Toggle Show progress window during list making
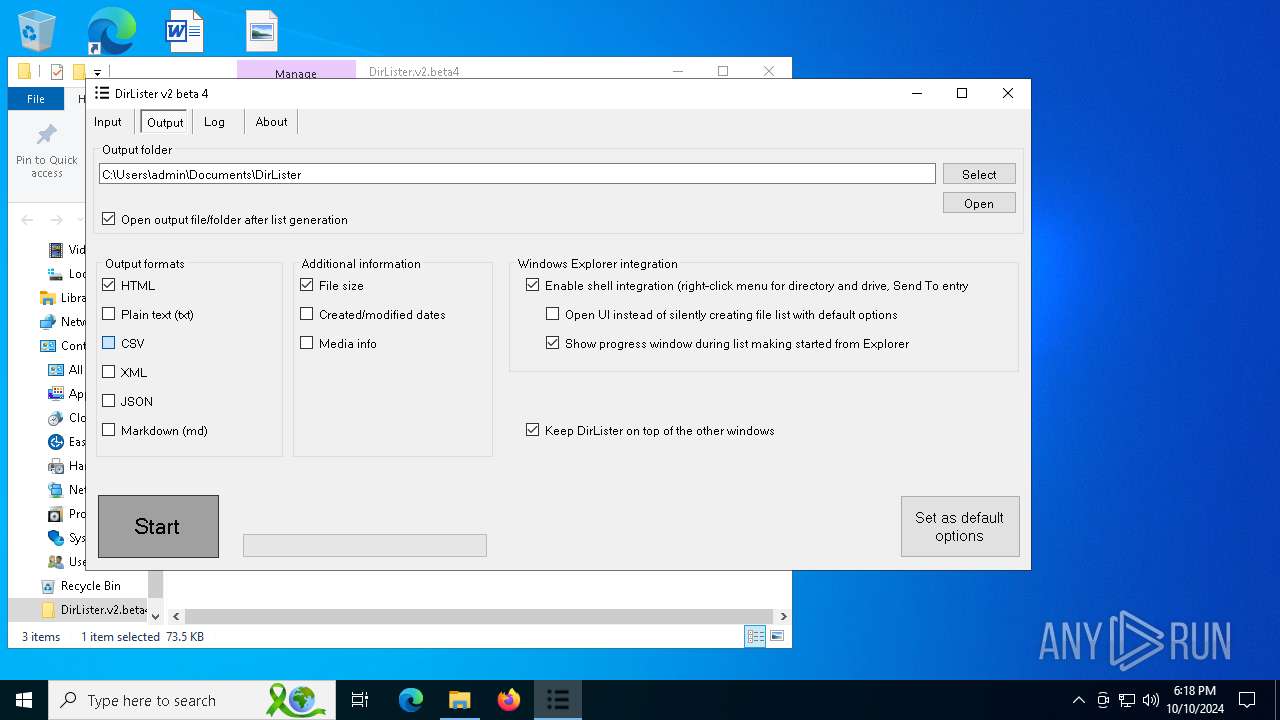 [553, 343]
